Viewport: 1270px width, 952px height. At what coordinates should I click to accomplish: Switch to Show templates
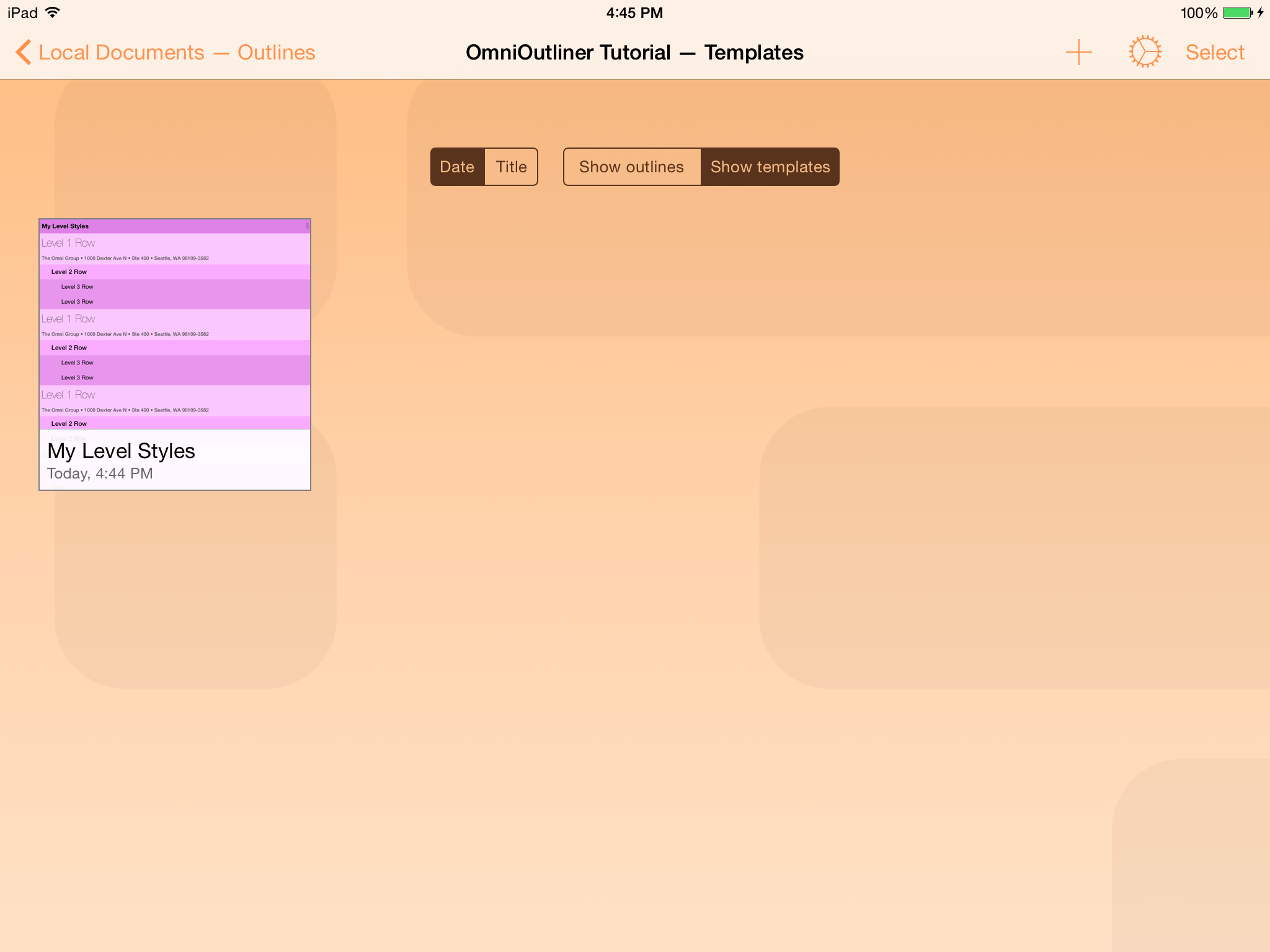point(770,167)
